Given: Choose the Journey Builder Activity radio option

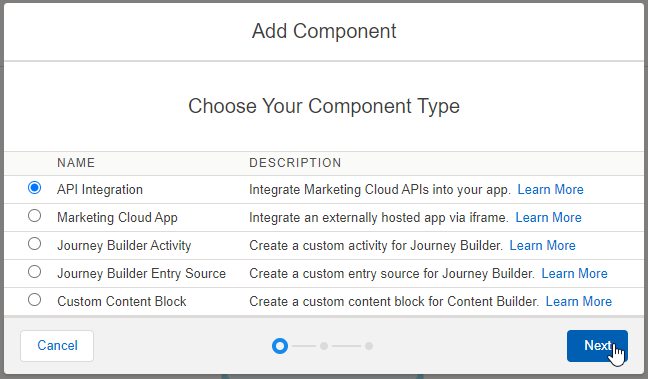Looking at the screenshot, I should [34, 244].
